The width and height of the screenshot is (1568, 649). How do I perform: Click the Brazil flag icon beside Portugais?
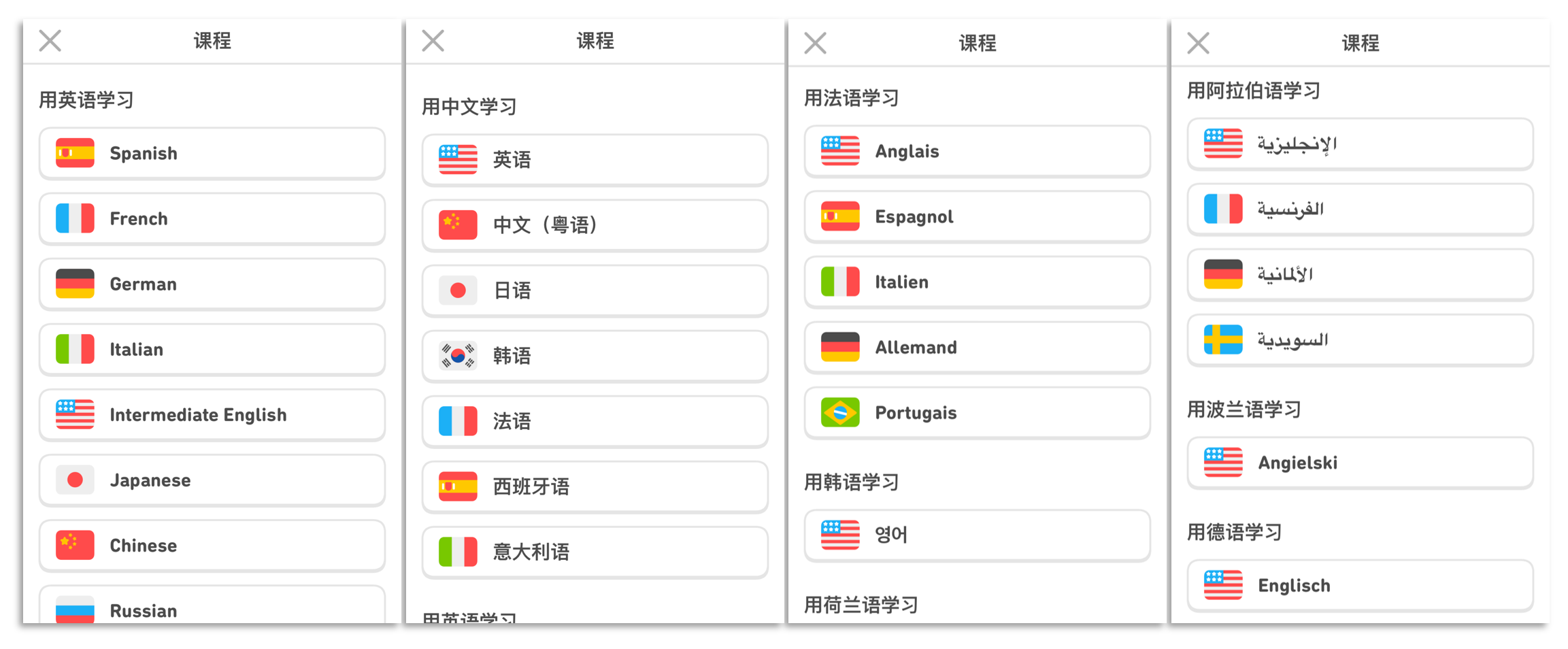click(x=840, y=412)
